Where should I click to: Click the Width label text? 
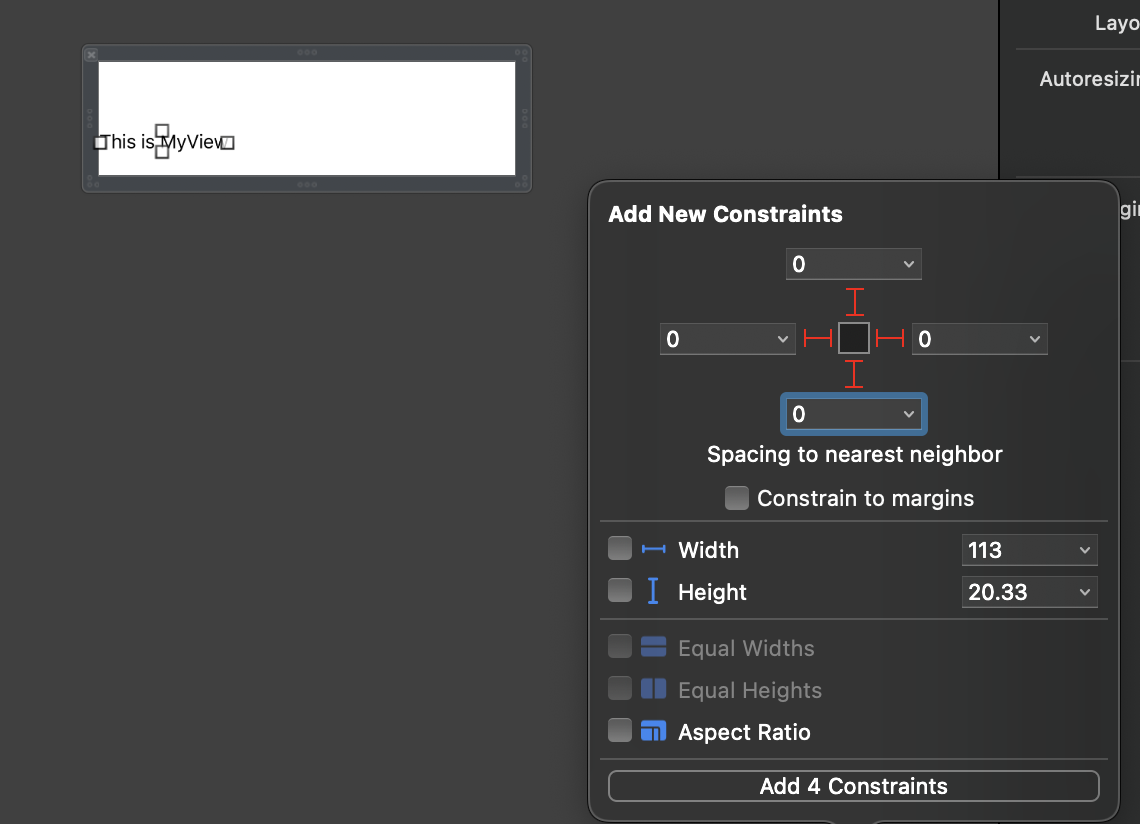tap(709, 551)
